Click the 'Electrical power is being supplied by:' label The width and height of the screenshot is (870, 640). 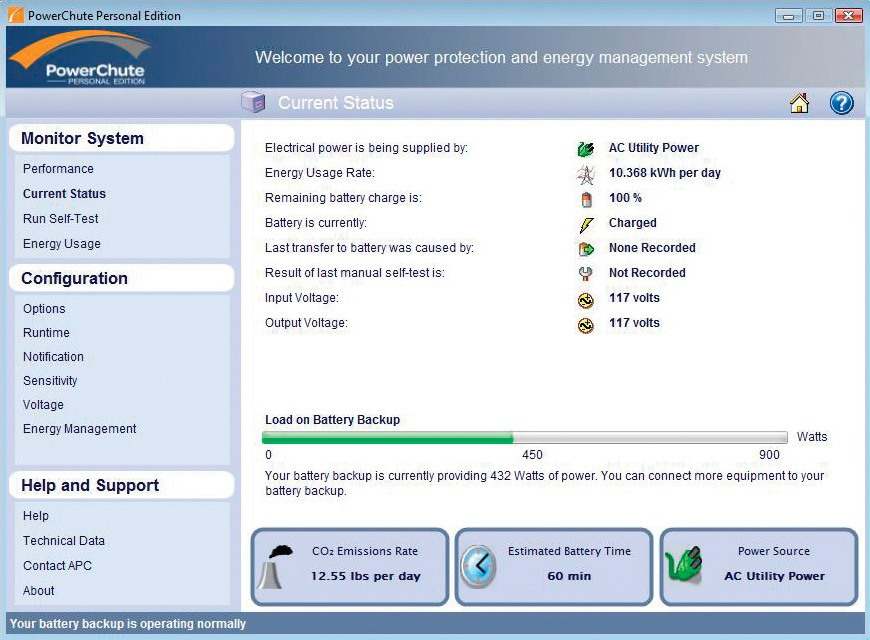click(x=366, y=148)
